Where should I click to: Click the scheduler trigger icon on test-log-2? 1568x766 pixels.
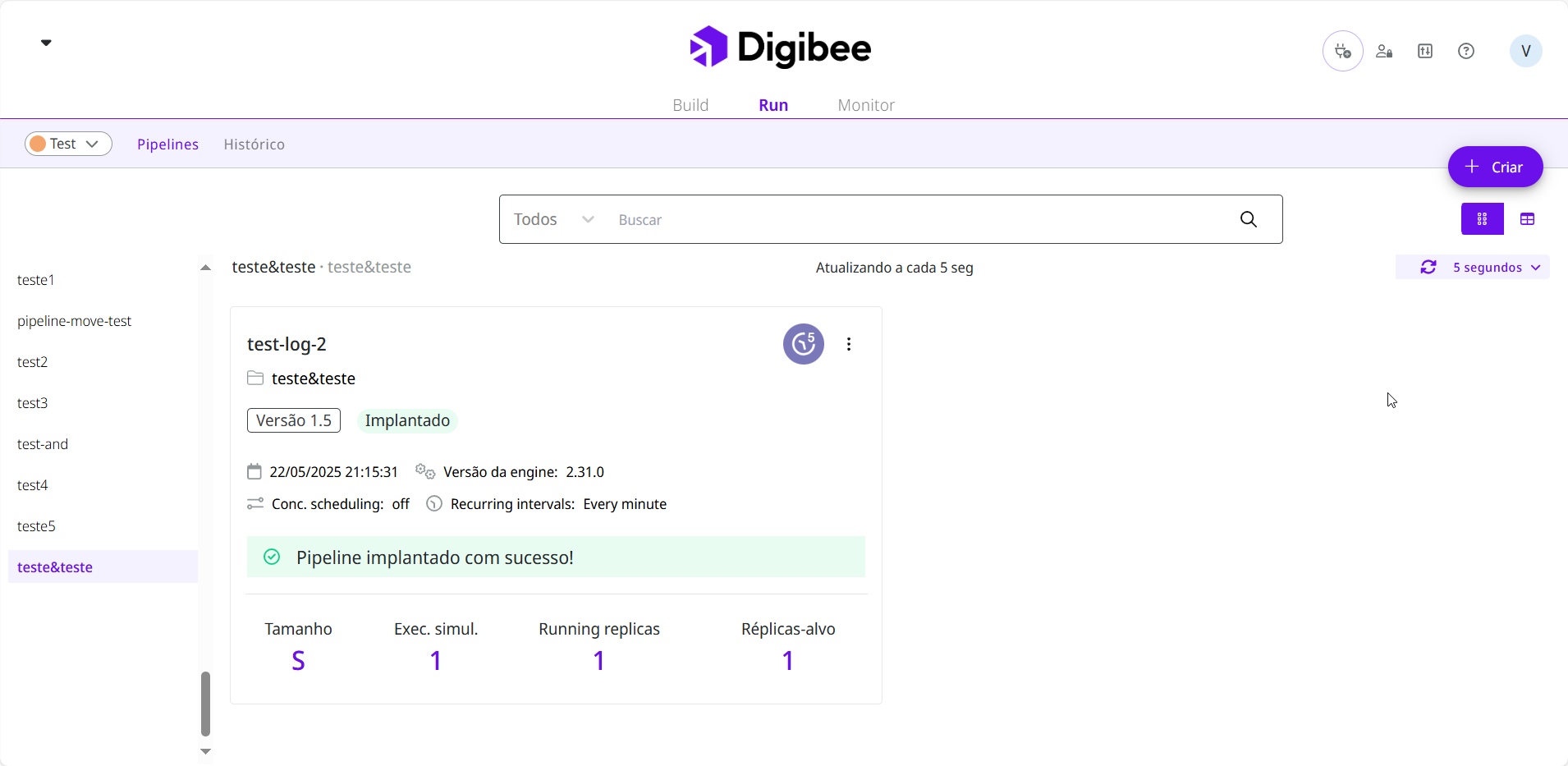point(804,344)
